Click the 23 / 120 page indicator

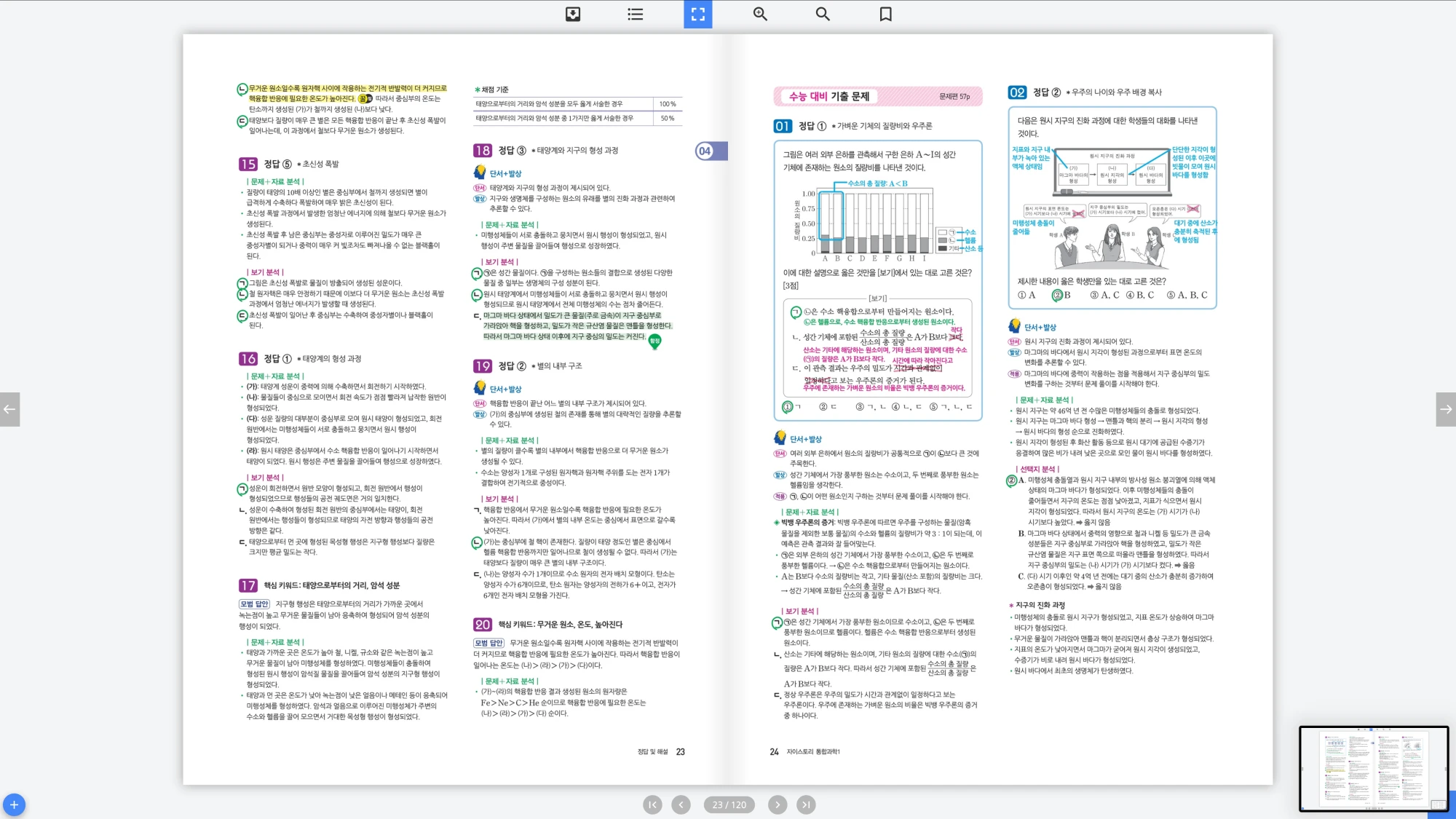[729, 804]
